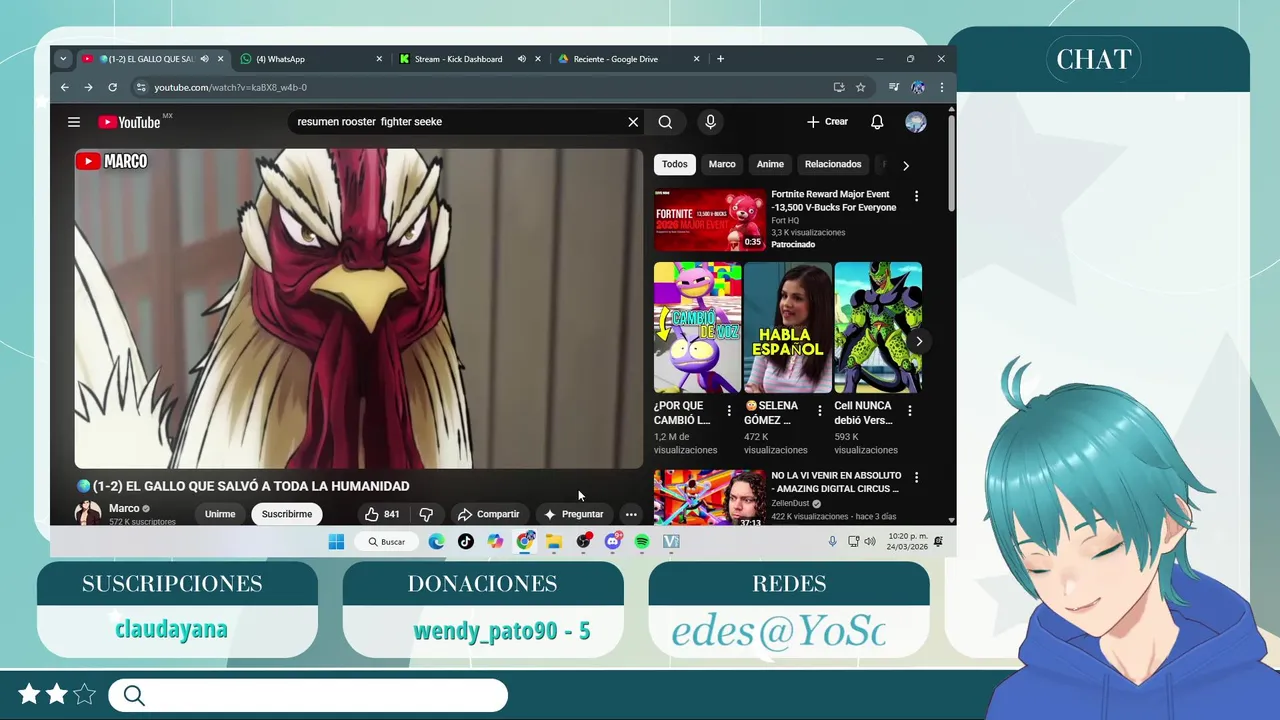Clear the YouTube search query with X

[633, 122]
